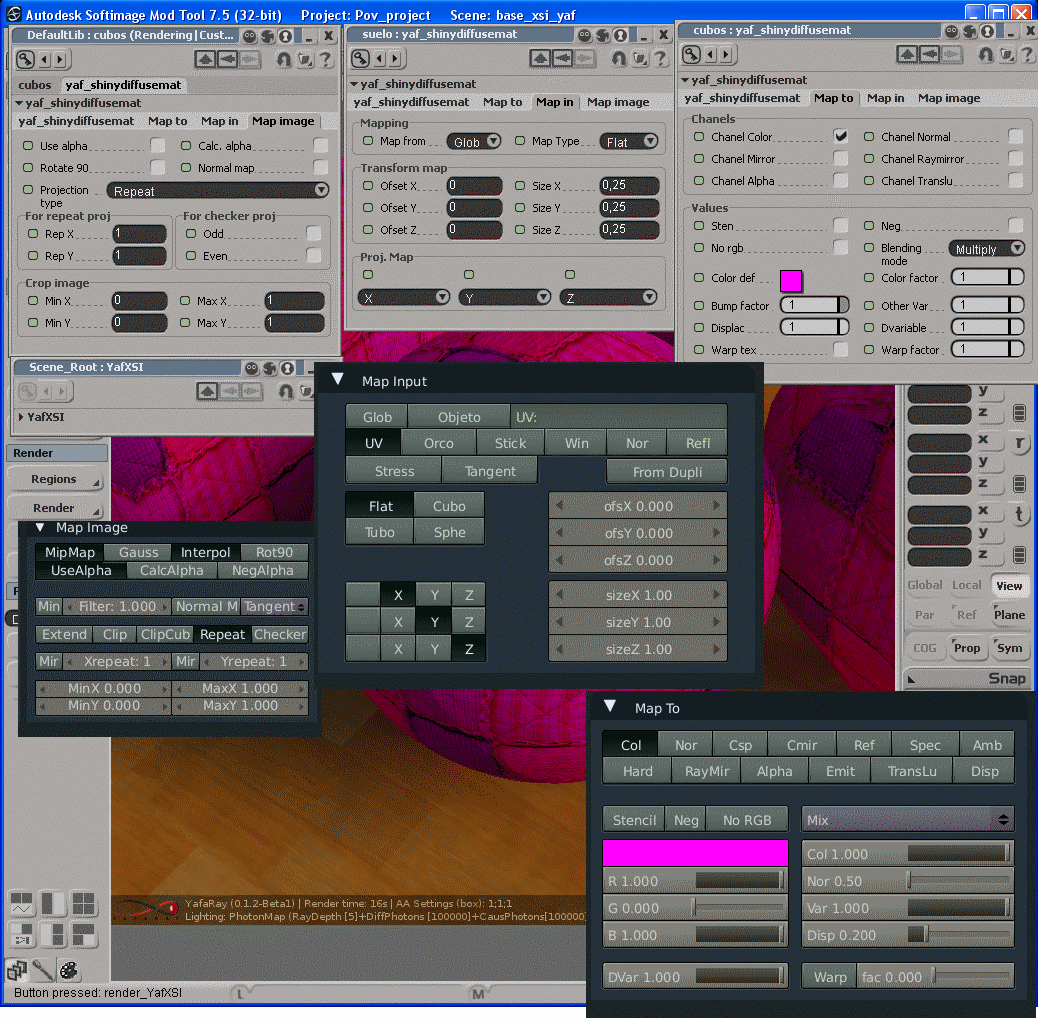This screenshot has height=1020, width=1038.
Task: Click the help question mark in the suelo panel
Action: pyautogui.click(x=660, y=59)
